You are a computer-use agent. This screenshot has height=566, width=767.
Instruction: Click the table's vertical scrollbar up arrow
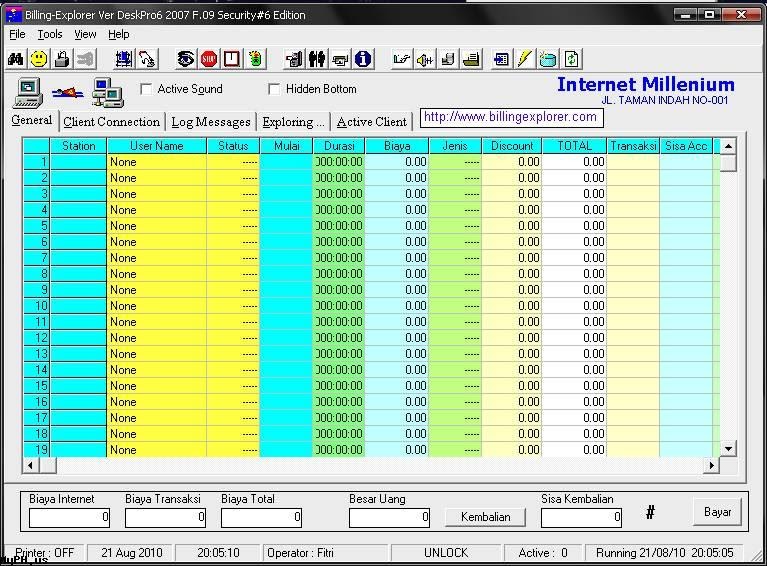[x=728, y=146]
